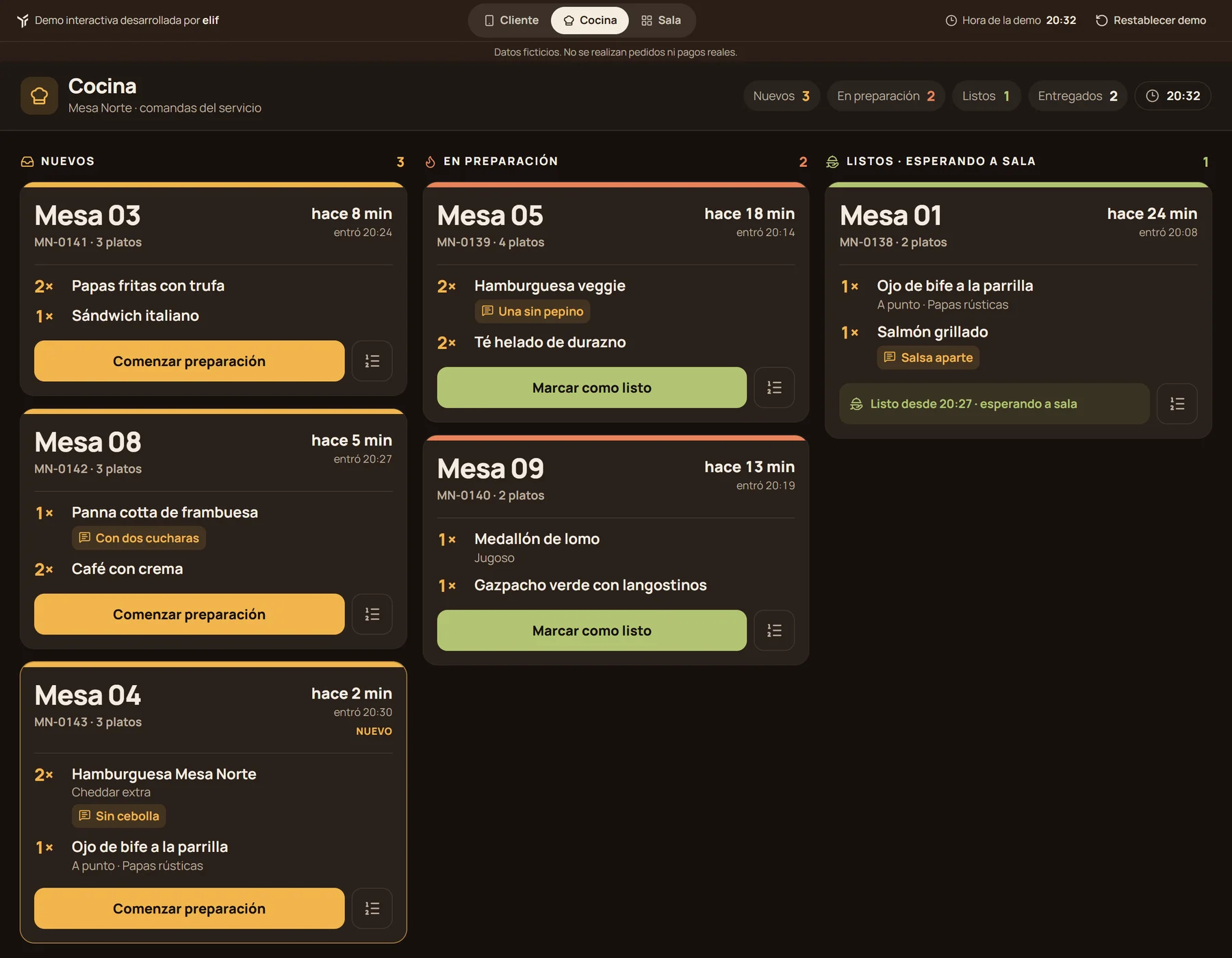Click the 'Listo desde 20:27 · esperando a sala' status
1232x958 pixels.
[x=994, y=404]
